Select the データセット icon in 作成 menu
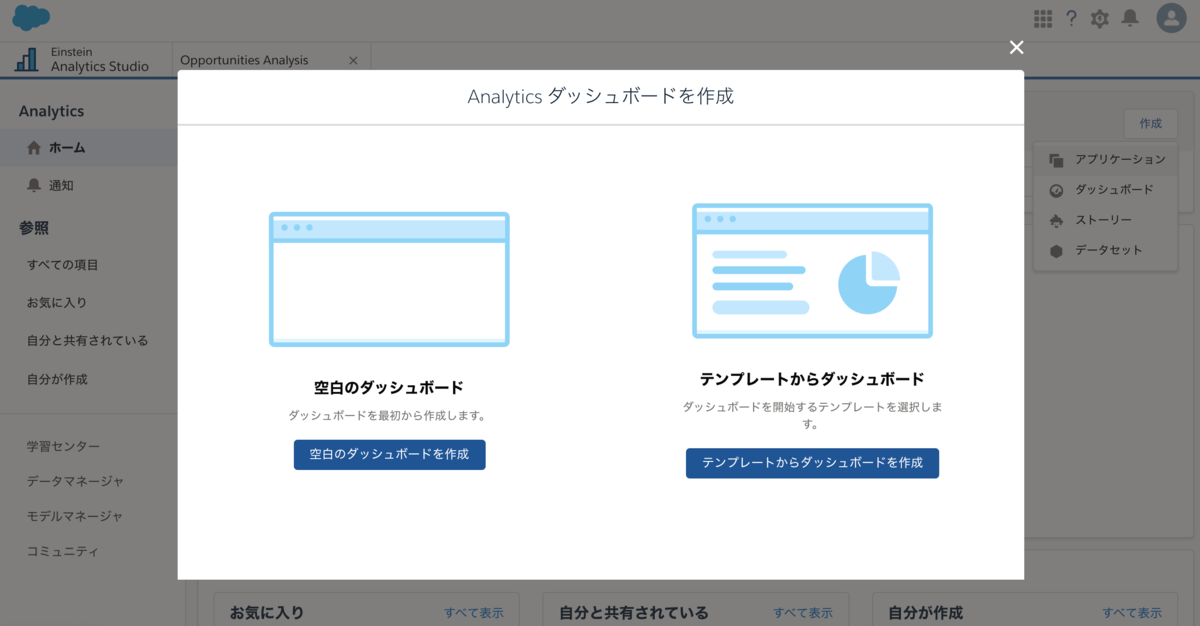The height and width of the screenshot is (626, 1200). tap(1058, 251)
